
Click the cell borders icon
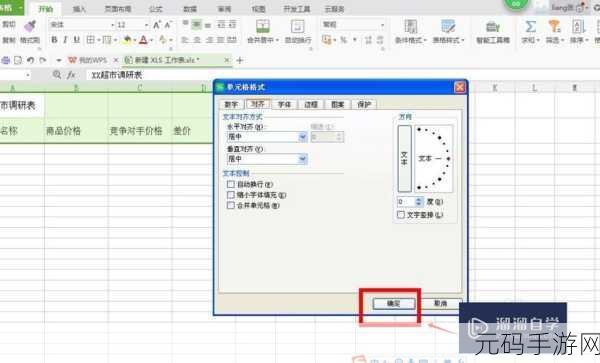[x=90, y=39]
